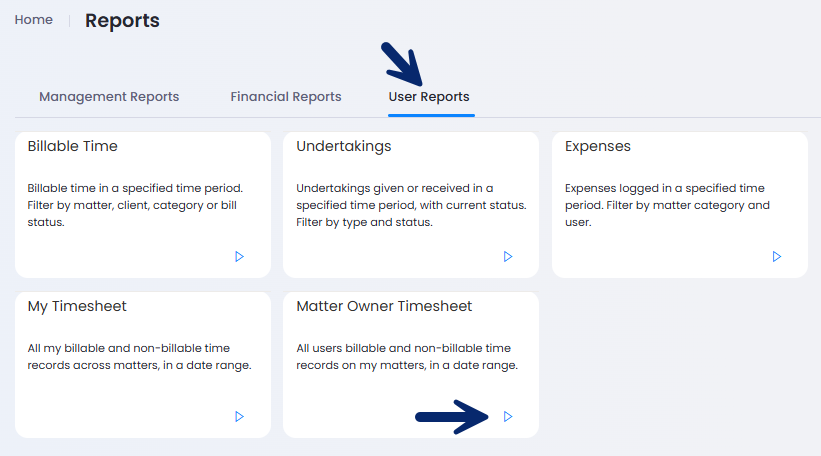The width and height of the screenshot is (821, 456).
Task: Click the Matter Owner Timesheet description text
Action: (407, 357)
